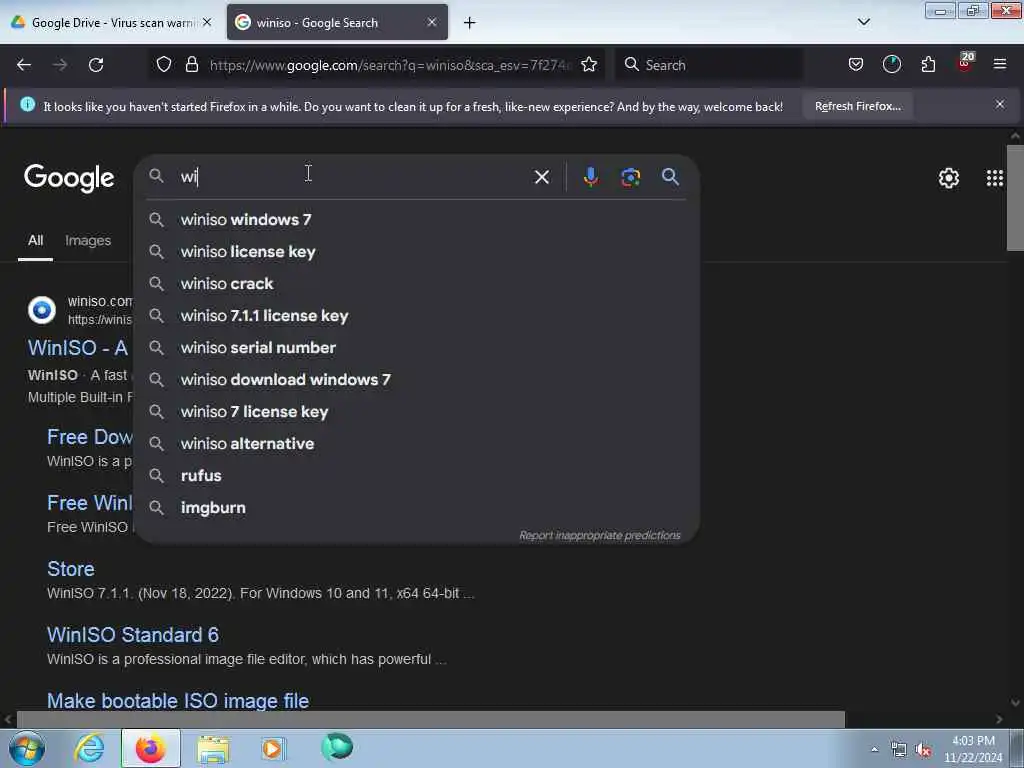Image resolution: width=1024 pixels, height=768 pixels.
Task: Open Google quick settings gear
Action: (948, 178)
